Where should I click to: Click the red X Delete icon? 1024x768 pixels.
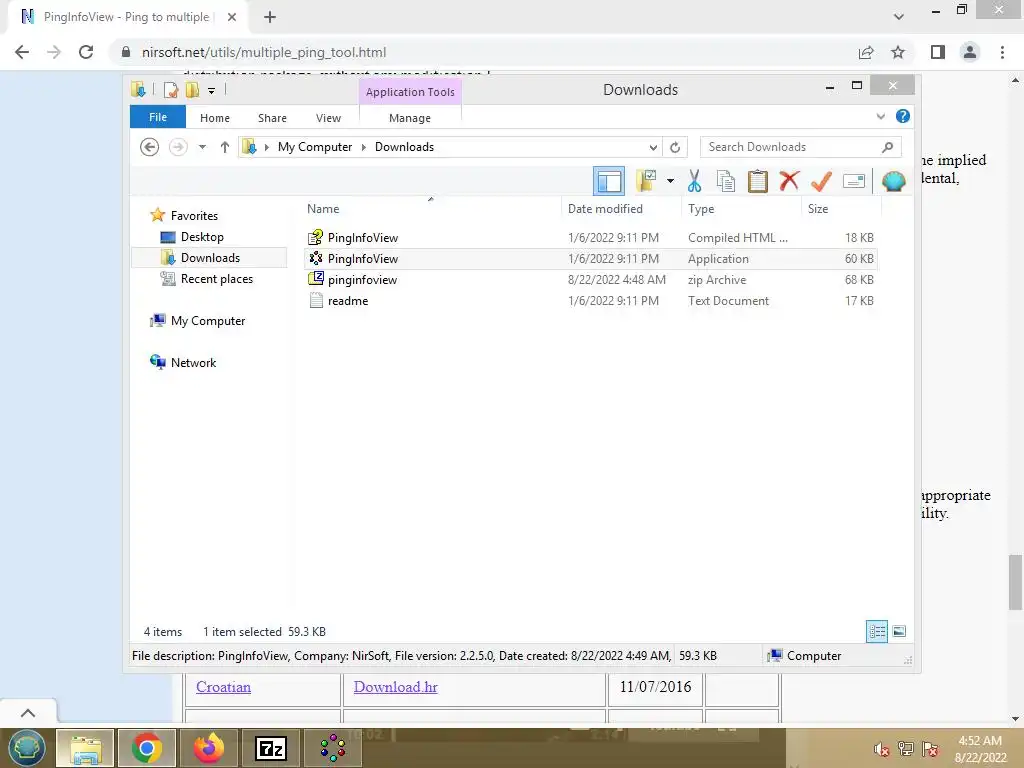[x=789, y=181]
